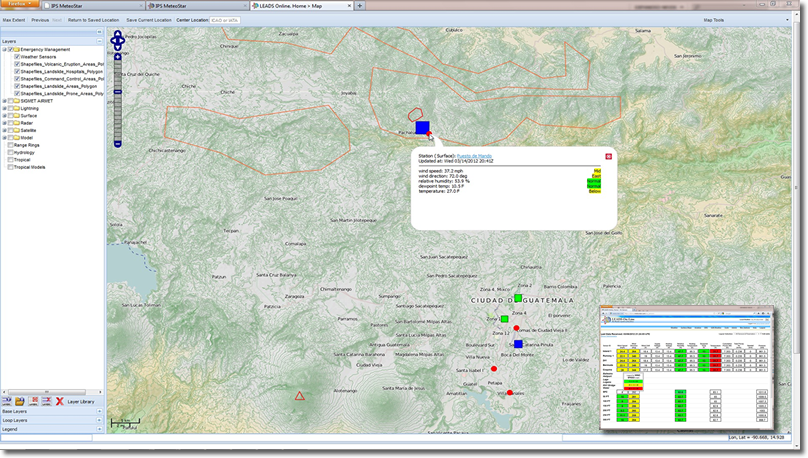Open a new browser tab
The image size is (808, 458).
point(360,6)
